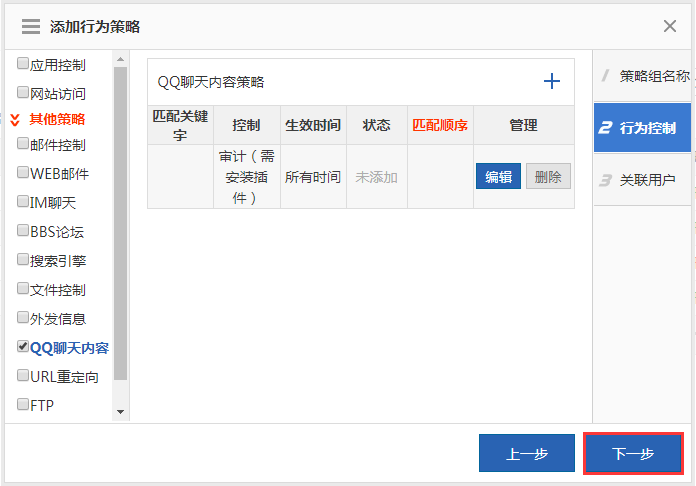
Task: Enable the 网站访问 checkbox
Action: (23, 92)
